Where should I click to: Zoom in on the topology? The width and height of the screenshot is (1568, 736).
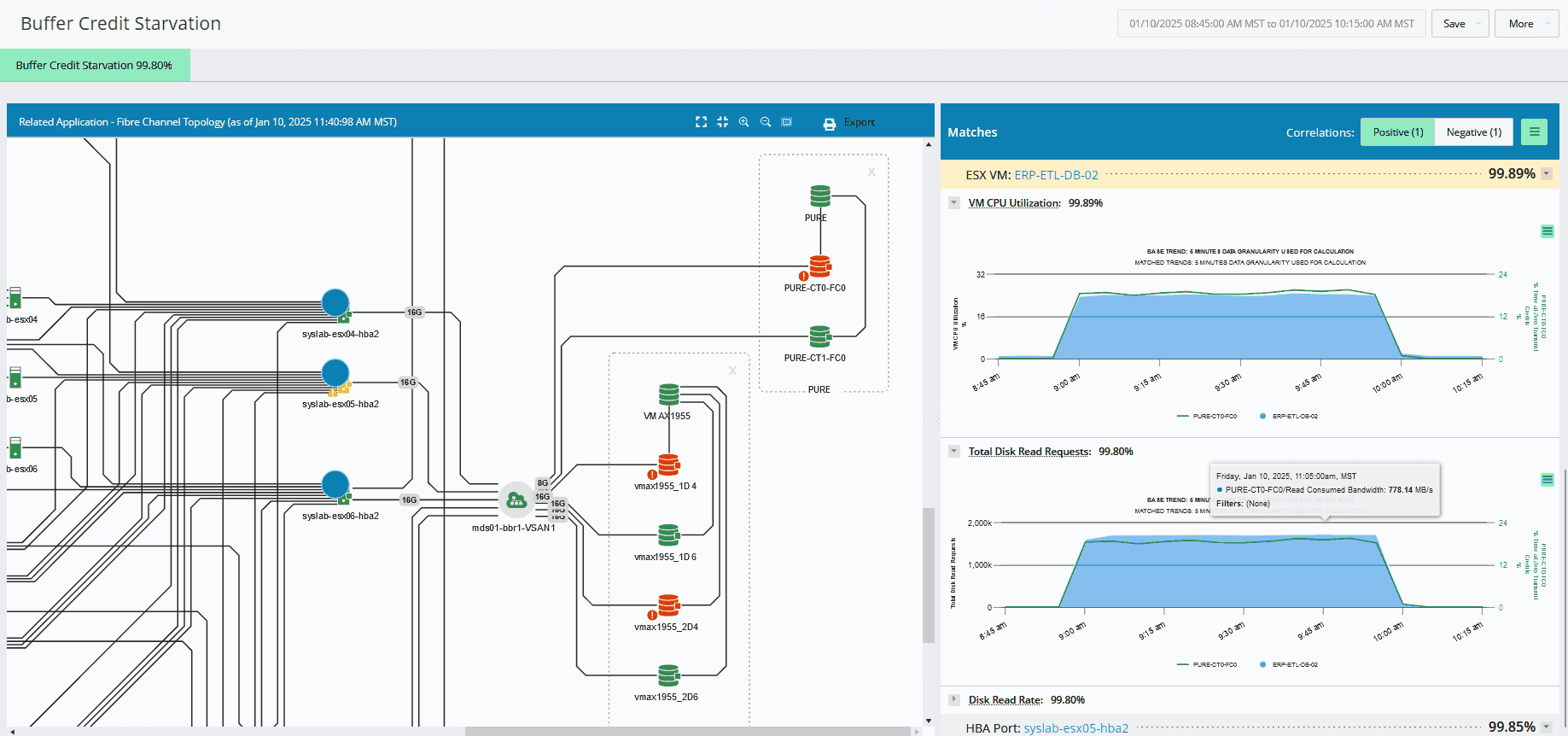point(743,122)
